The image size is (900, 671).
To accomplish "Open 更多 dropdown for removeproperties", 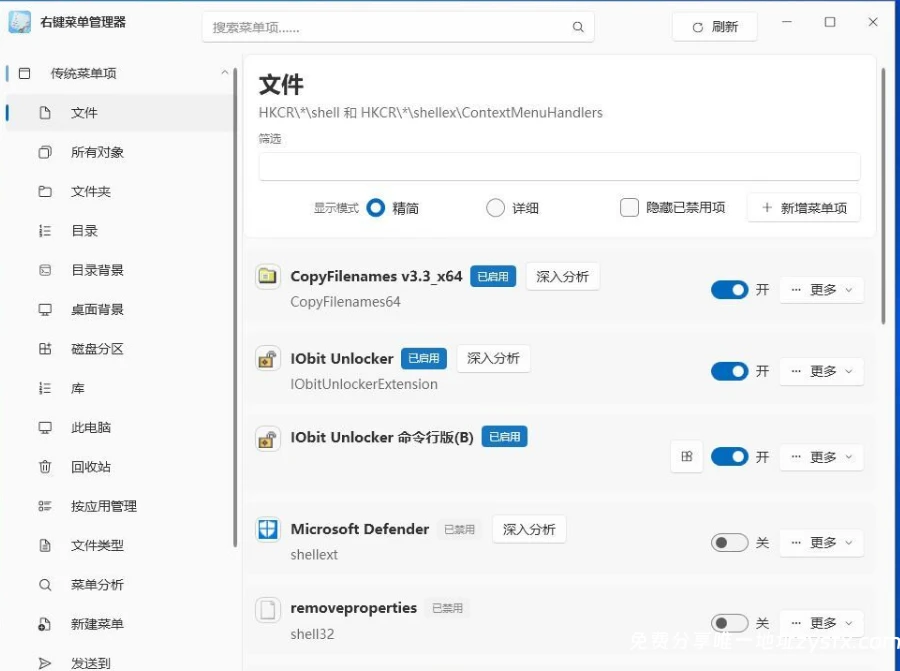I will point(821,623).
